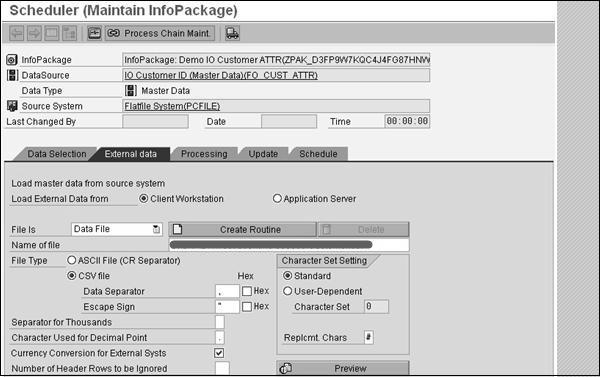The height and width of the screenshot is (377, 600).
Task: Toggle Hex checkbox for Escape Sign
Action: pos(247,307)
